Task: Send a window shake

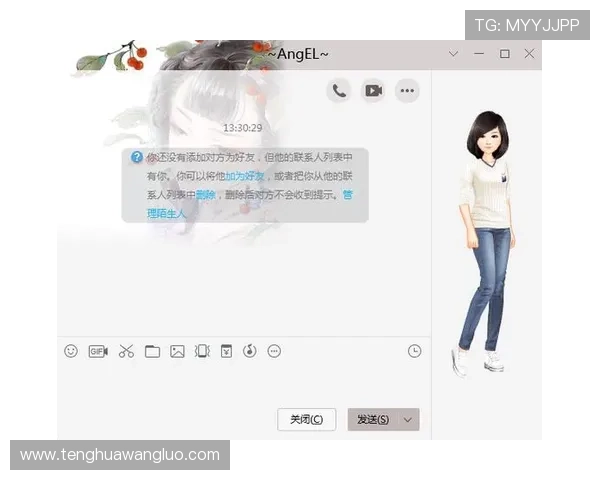Action: click(x=202, y=351)
